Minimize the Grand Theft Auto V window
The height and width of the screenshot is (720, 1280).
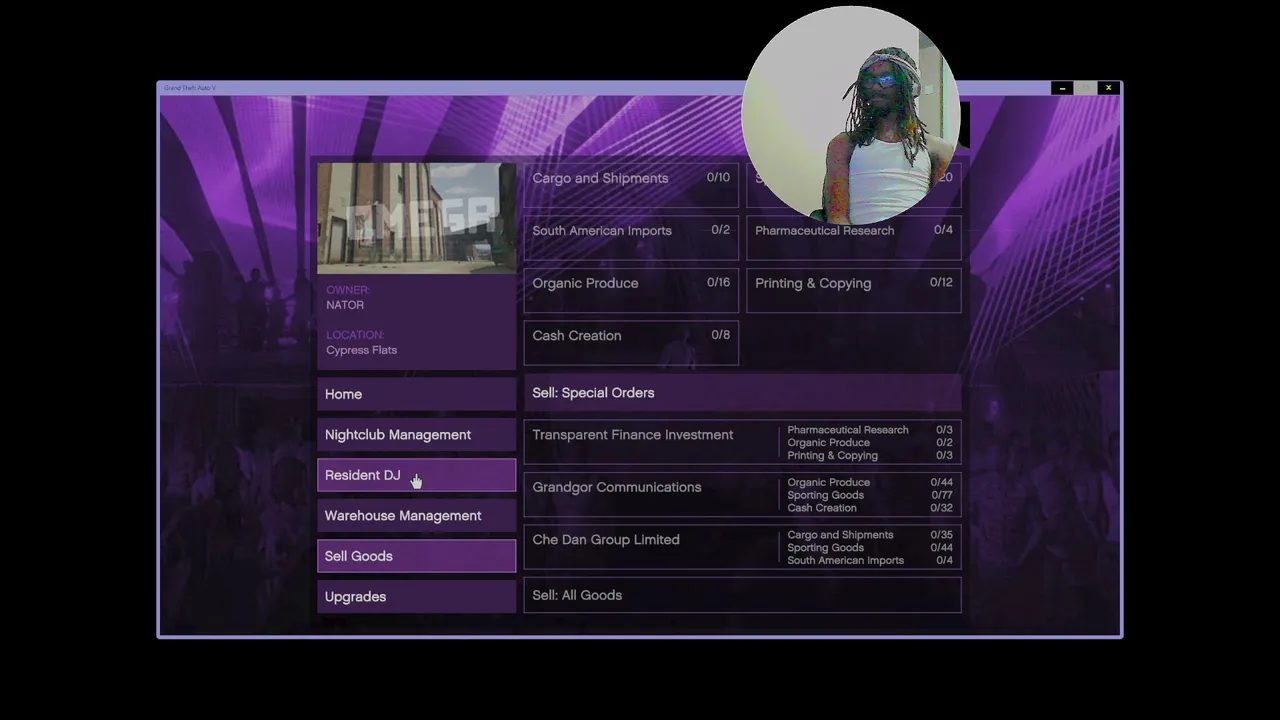[1062, 88]
